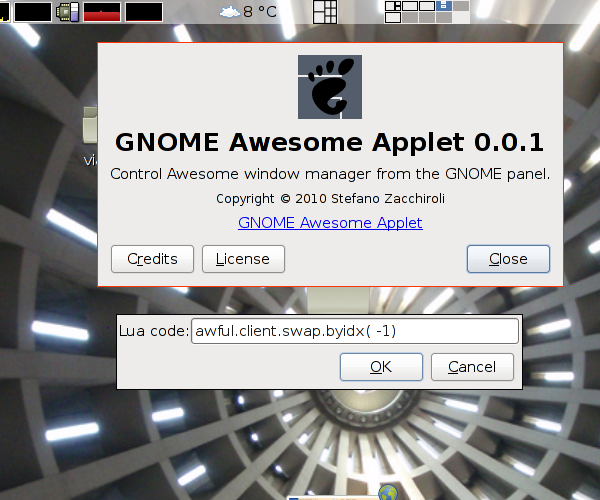Follow the GNOME Awesome Applet hyperlink
The width and height of the screenshot is (600, 500).
pyautogui.click(x=330, y=222)
